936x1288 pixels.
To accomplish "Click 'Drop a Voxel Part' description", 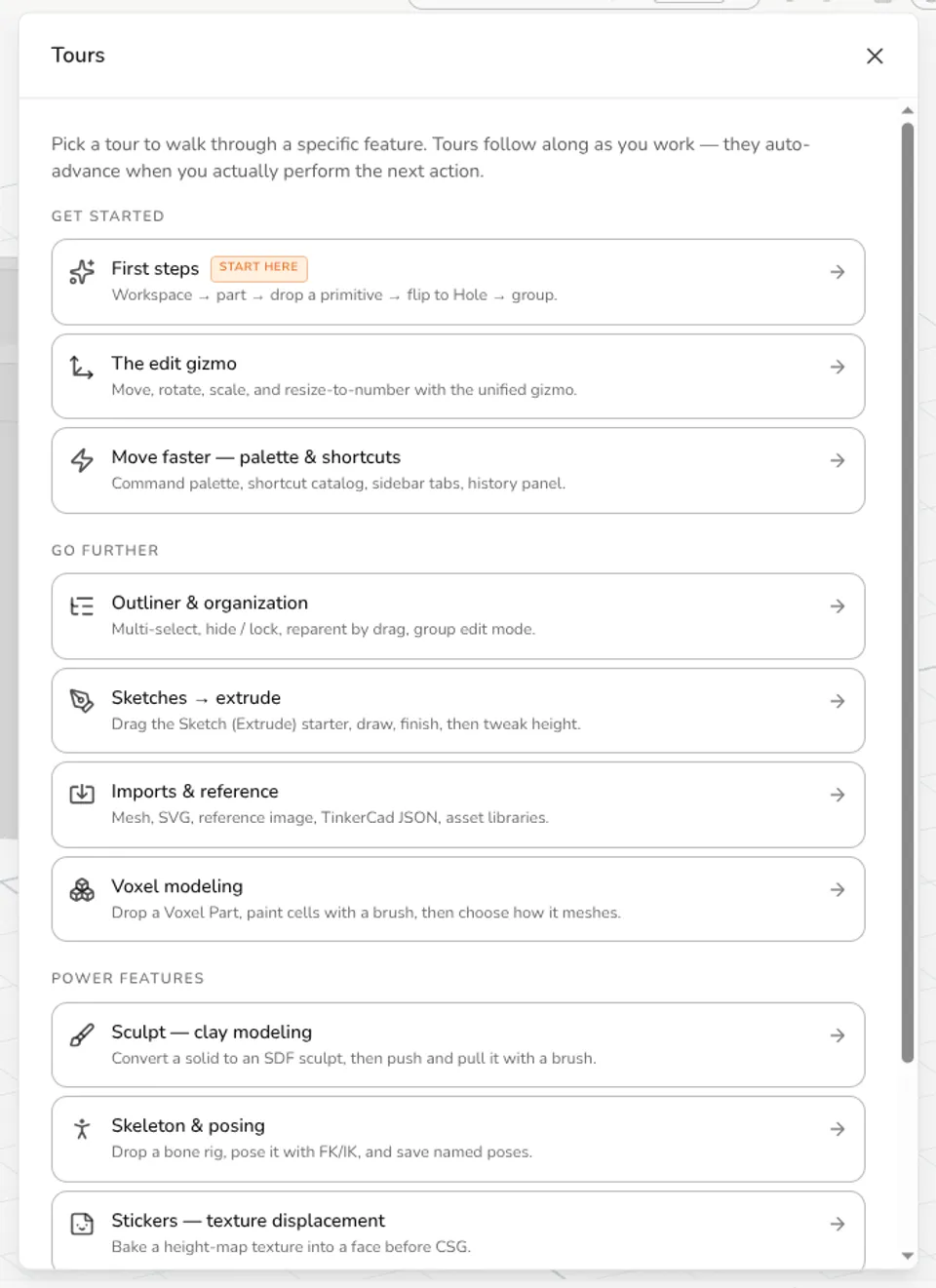I will [x=366, y=912].
